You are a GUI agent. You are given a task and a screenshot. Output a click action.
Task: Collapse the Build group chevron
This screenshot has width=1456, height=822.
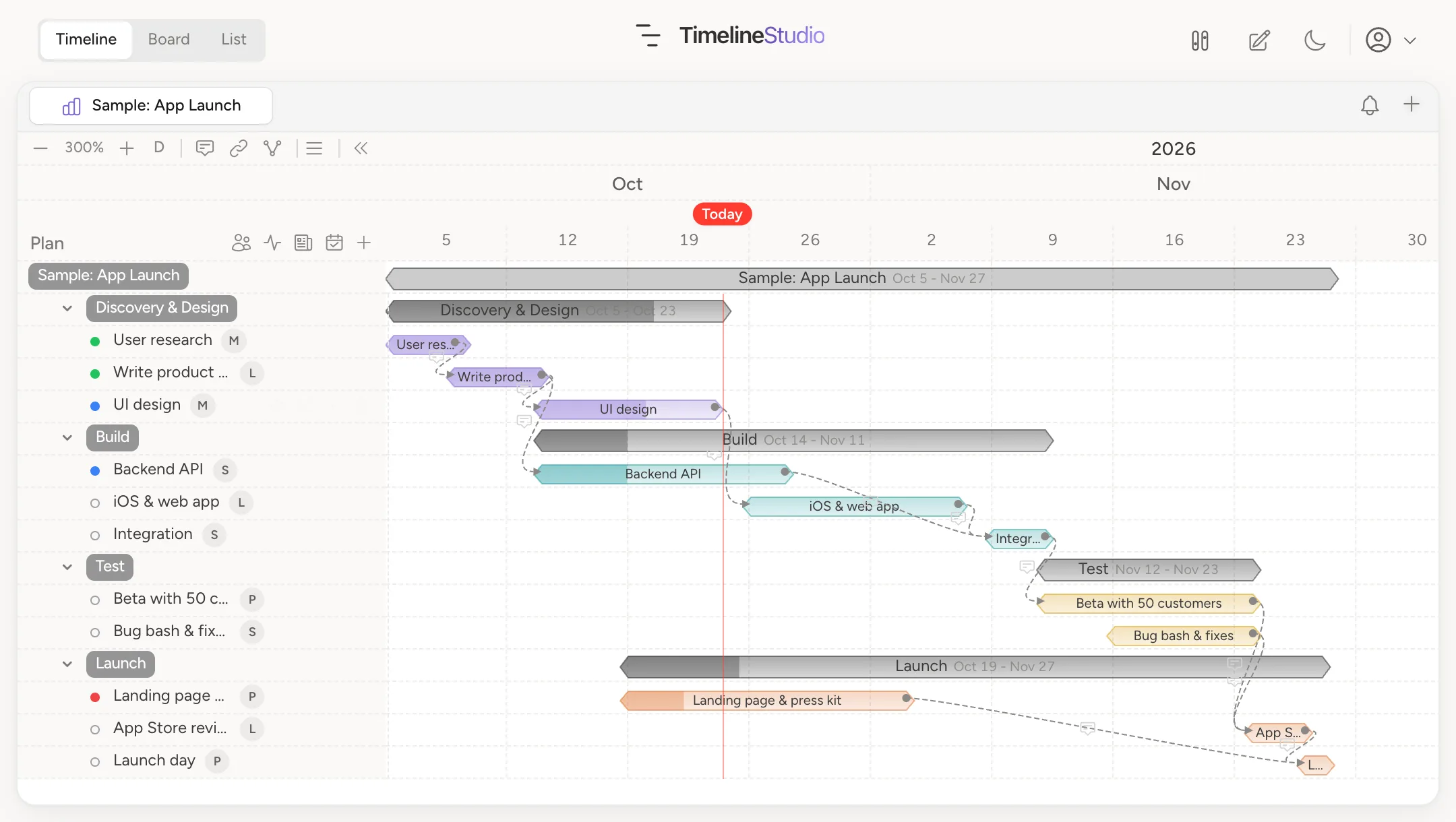[x=67, y=438]
